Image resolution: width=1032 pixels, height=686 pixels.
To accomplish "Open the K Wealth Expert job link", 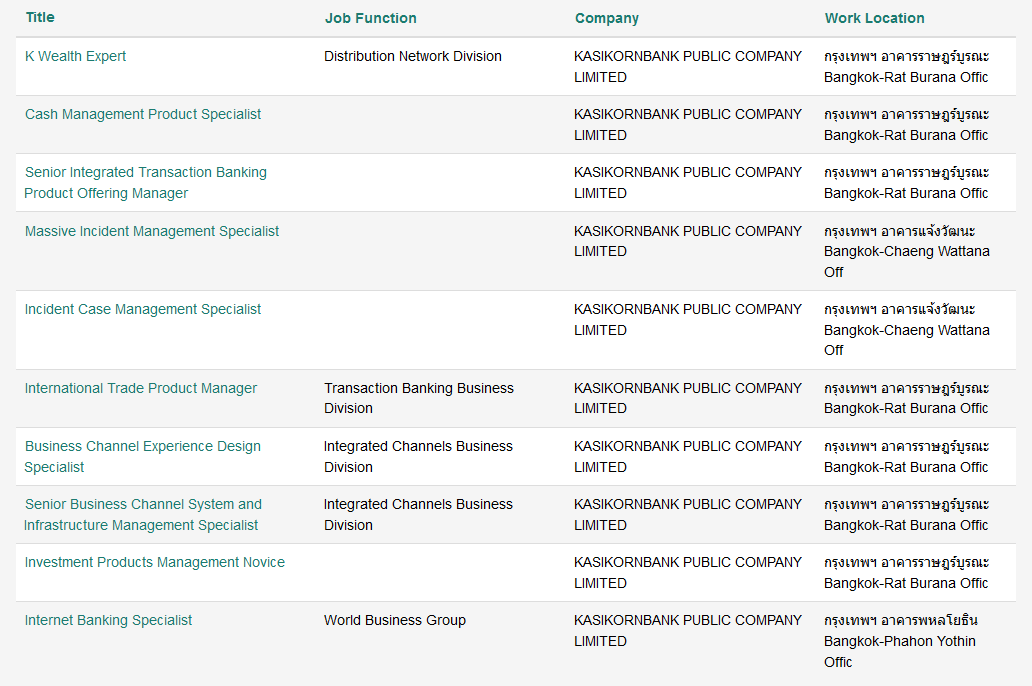I will [75, 57].
